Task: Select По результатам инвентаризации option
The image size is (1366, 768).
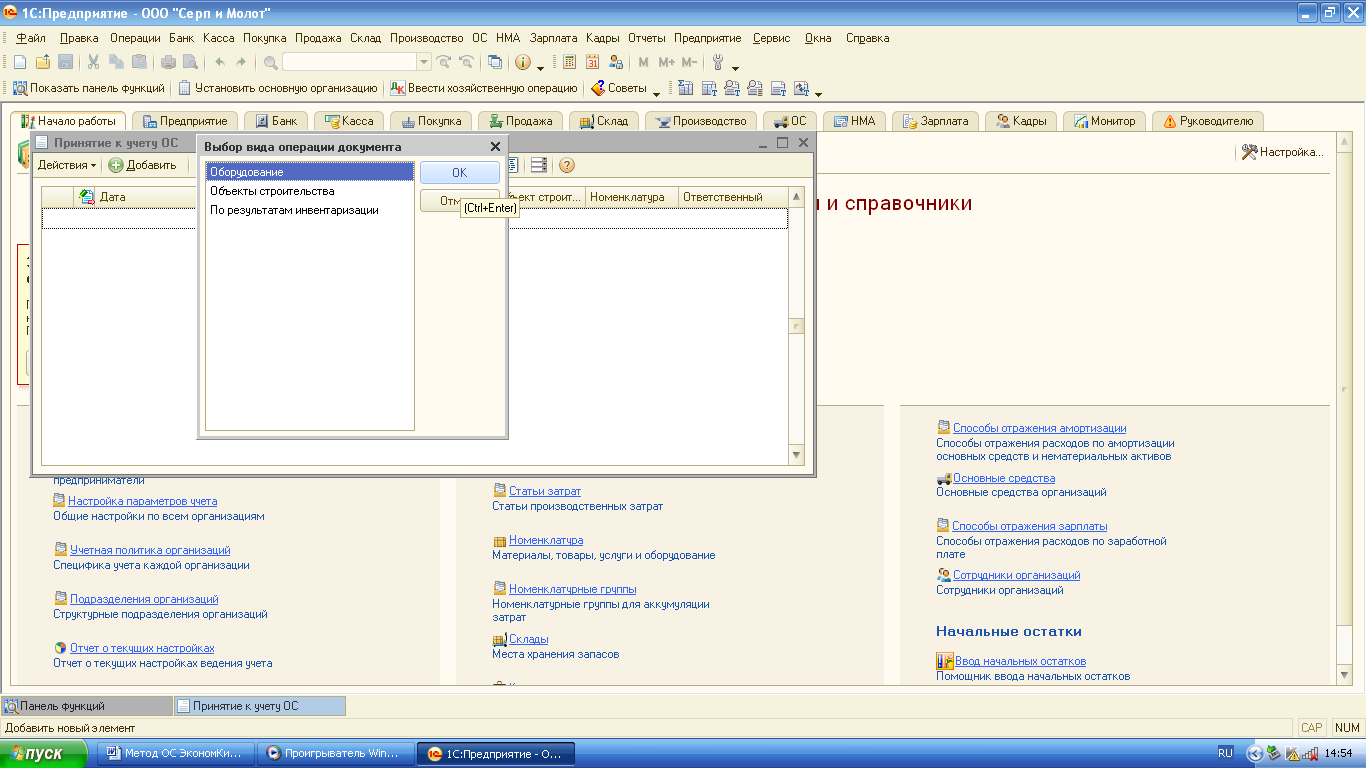Action: pos(309,210)
